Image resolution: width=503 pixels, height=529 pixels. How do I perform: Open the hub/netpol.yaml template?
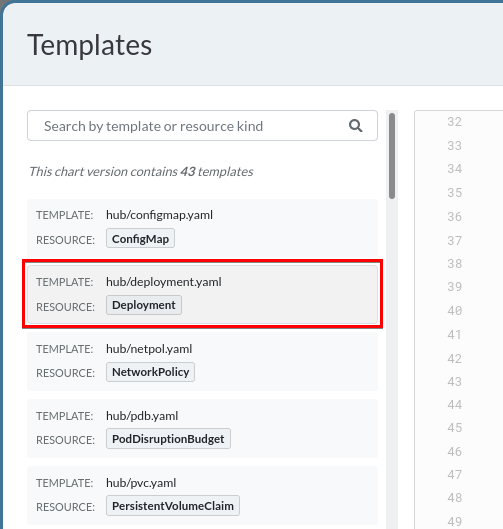[202, 361]
